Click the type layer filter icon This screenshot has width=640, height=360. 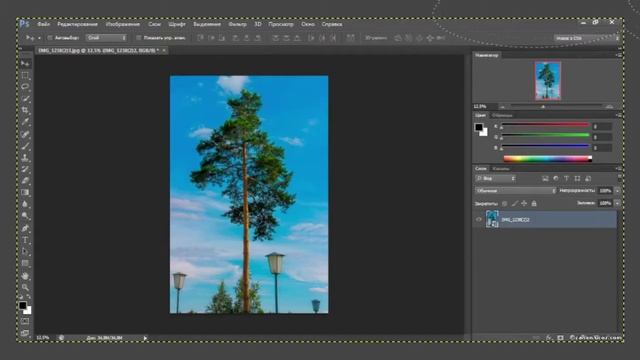(x=566, y=178)
